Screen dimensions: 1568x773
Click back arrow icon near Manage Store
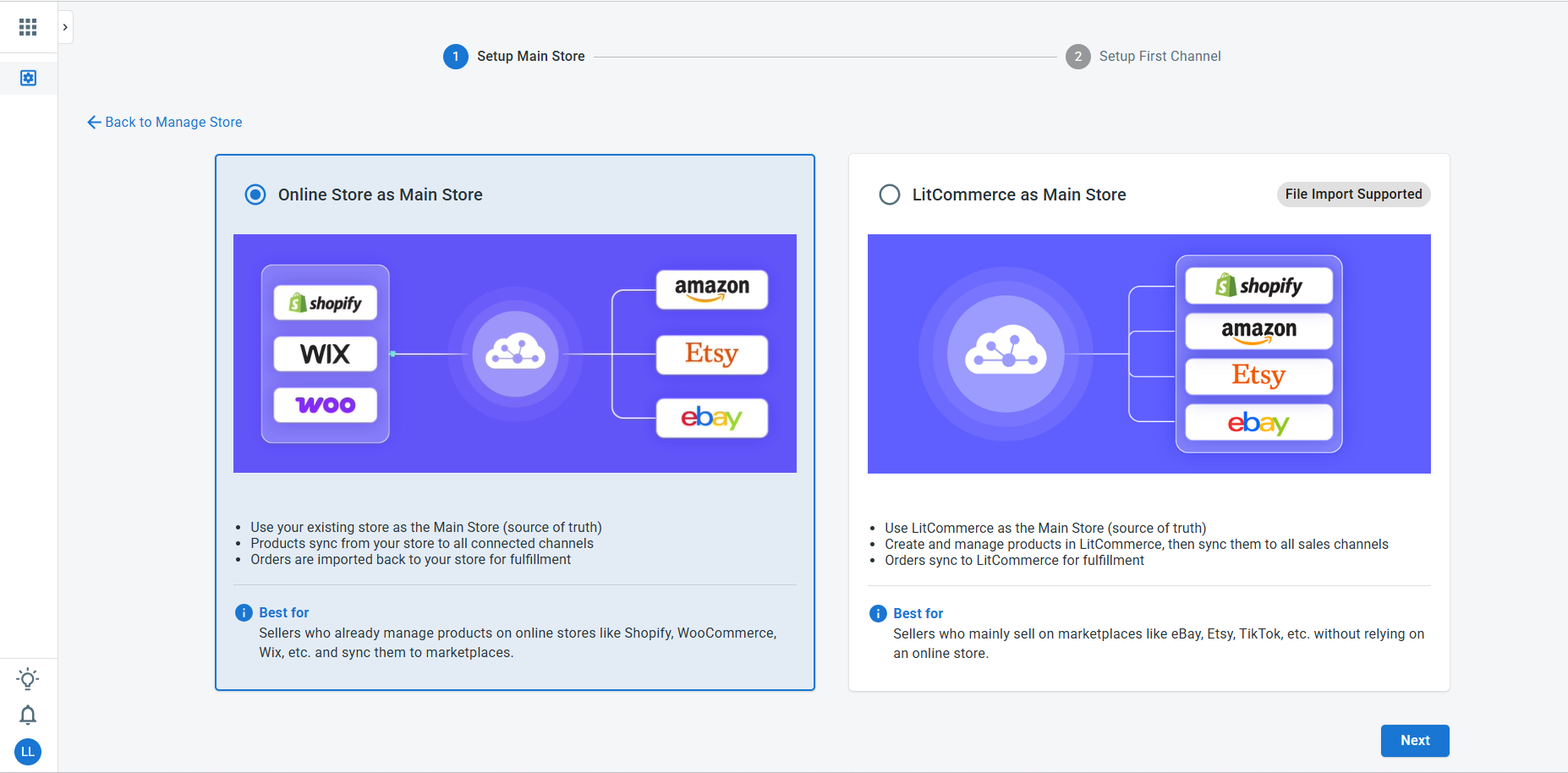(94, 122)
